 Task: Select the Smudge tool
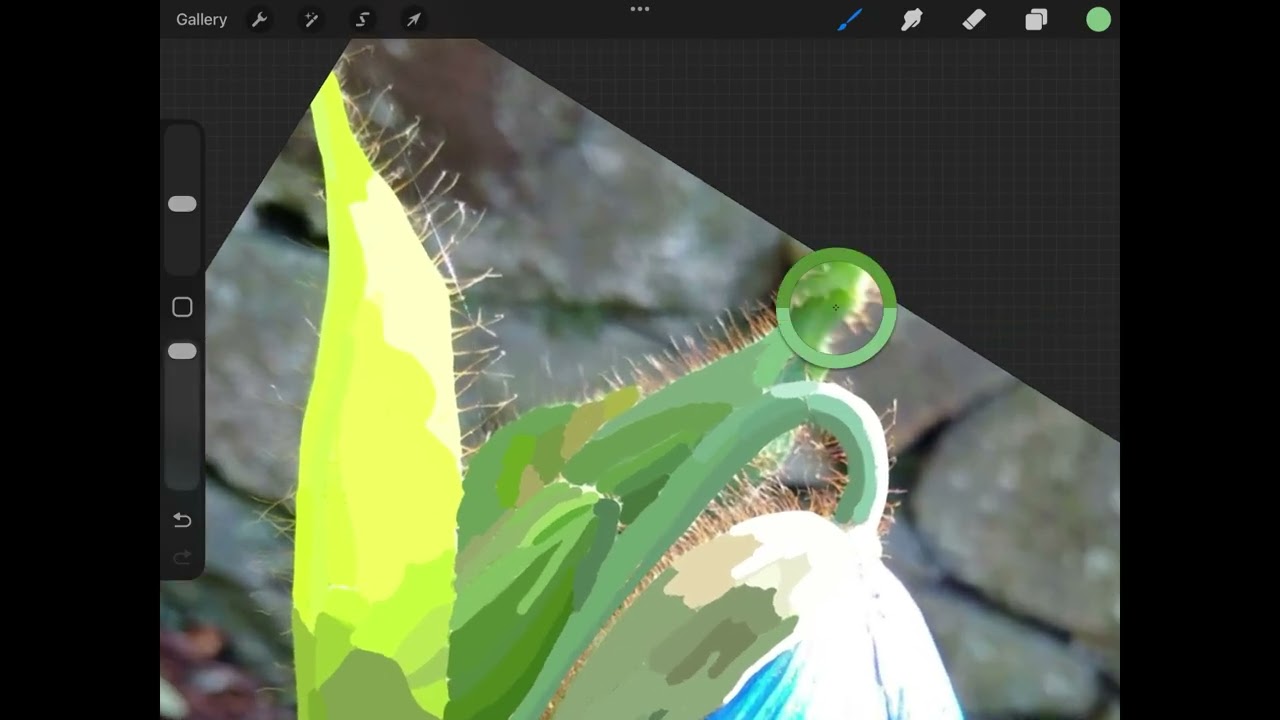pyautogui.click(x=912, y=20)
